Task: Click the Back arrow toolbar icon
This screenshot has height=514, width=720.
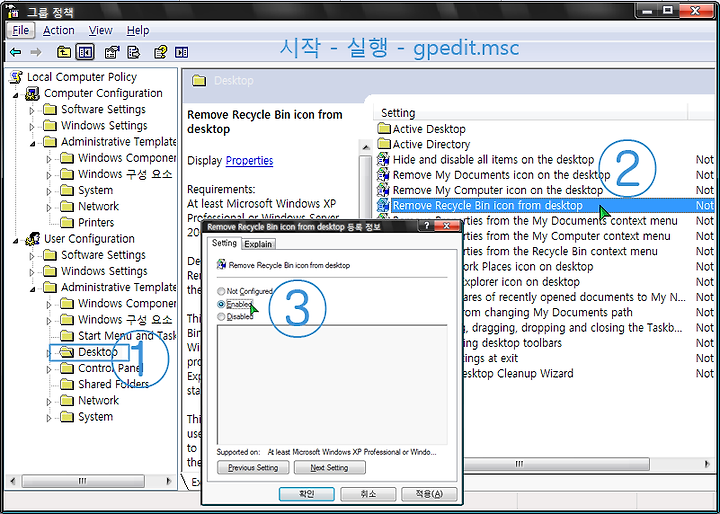Action: (16, 52)
